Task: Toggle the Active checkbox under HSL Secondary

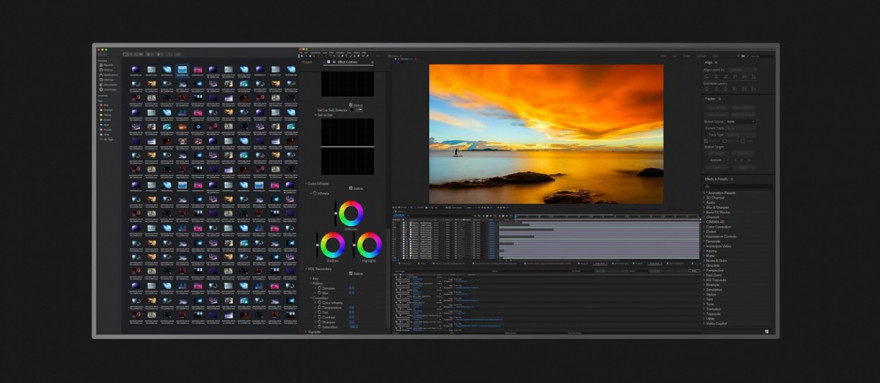Action: [351, 273]
